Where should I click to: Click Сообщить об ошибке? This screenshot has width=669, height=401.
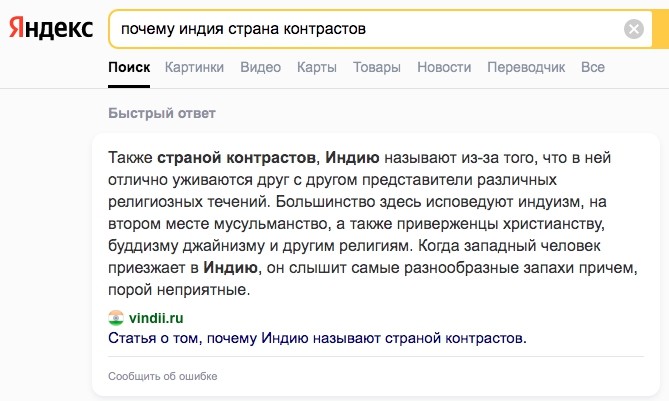click(162, 376)
